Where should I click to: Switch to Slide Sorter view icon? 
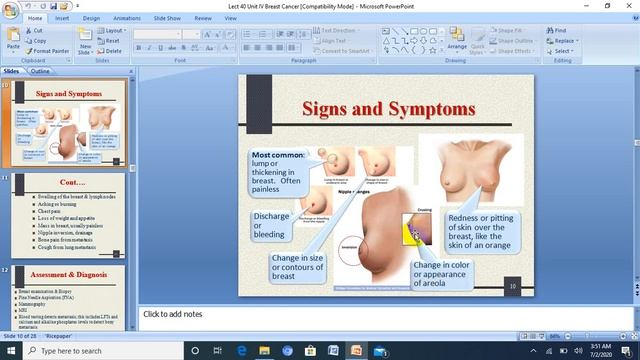(533, 336)
